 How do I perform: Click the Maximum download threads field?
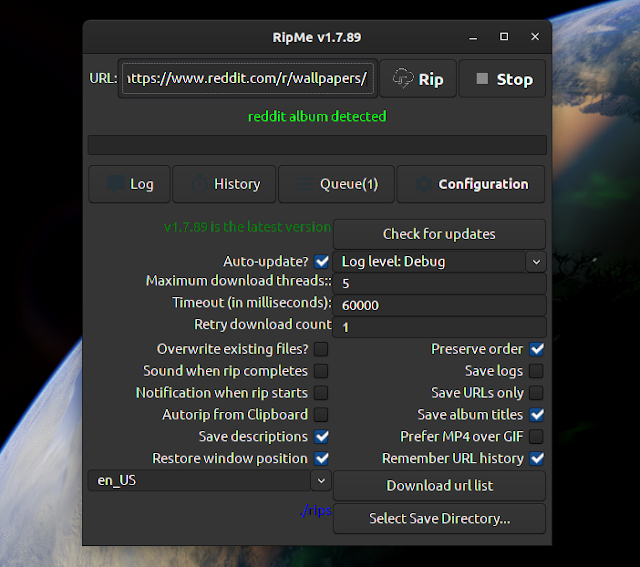click(440, 283)
